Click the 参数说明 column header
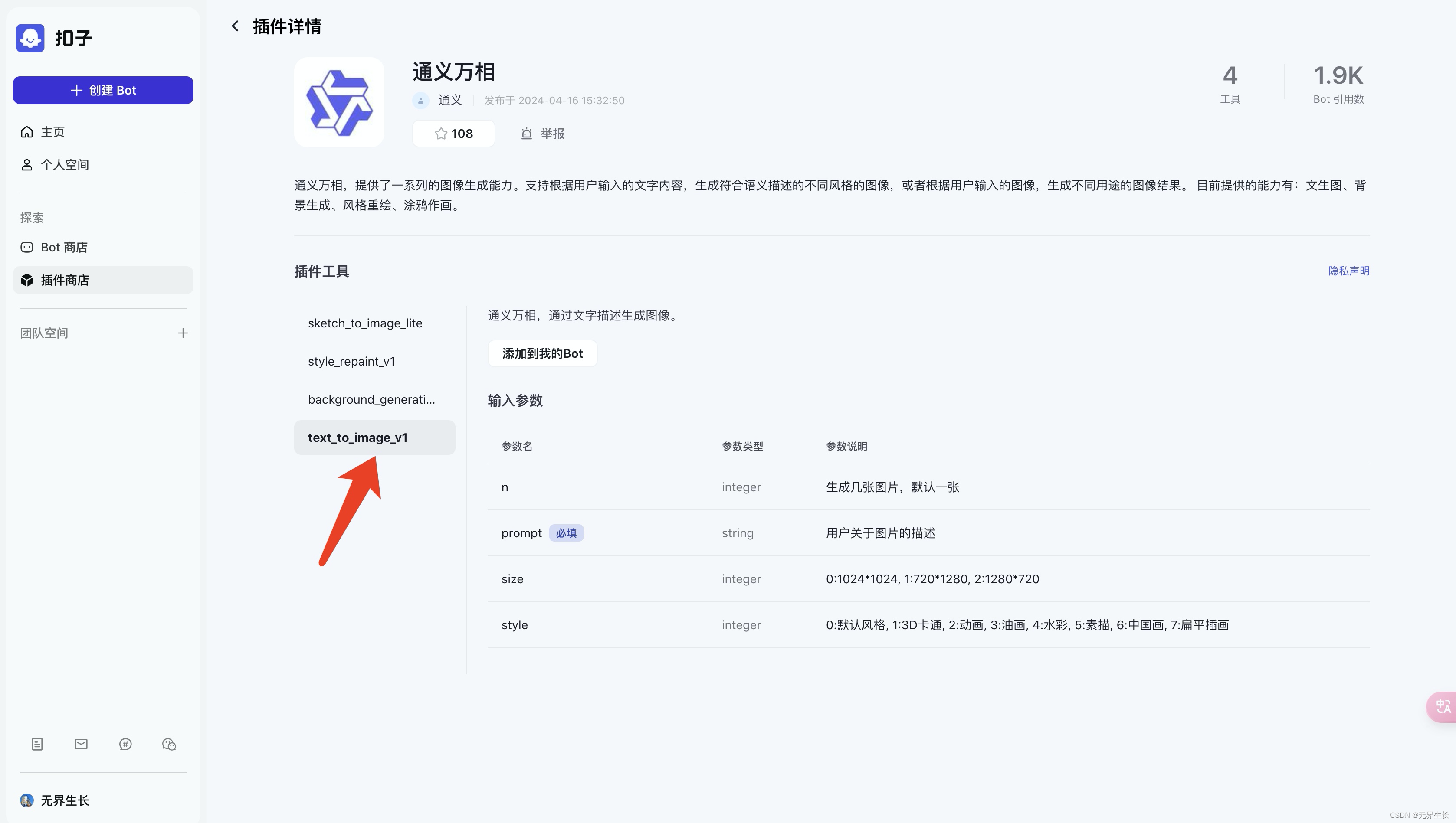The image size is (1456, 823). click(846, 446)
